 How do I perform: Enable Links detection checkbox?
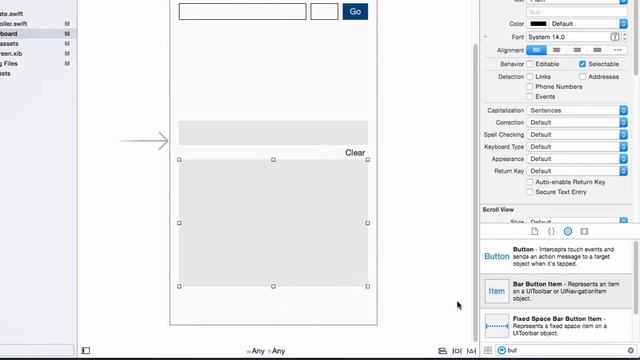529,77
